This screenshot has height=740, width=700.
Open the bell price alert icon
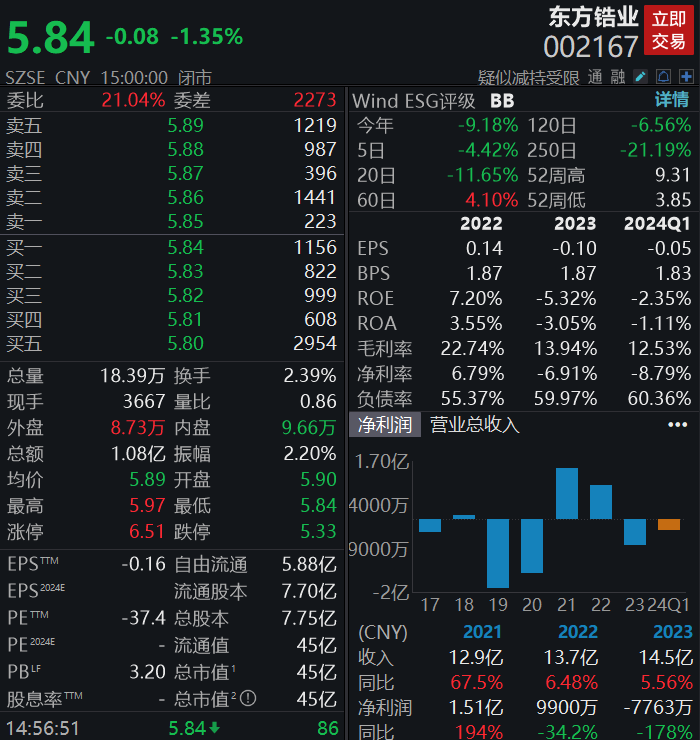pyautogui.click(x=663, y=76)
